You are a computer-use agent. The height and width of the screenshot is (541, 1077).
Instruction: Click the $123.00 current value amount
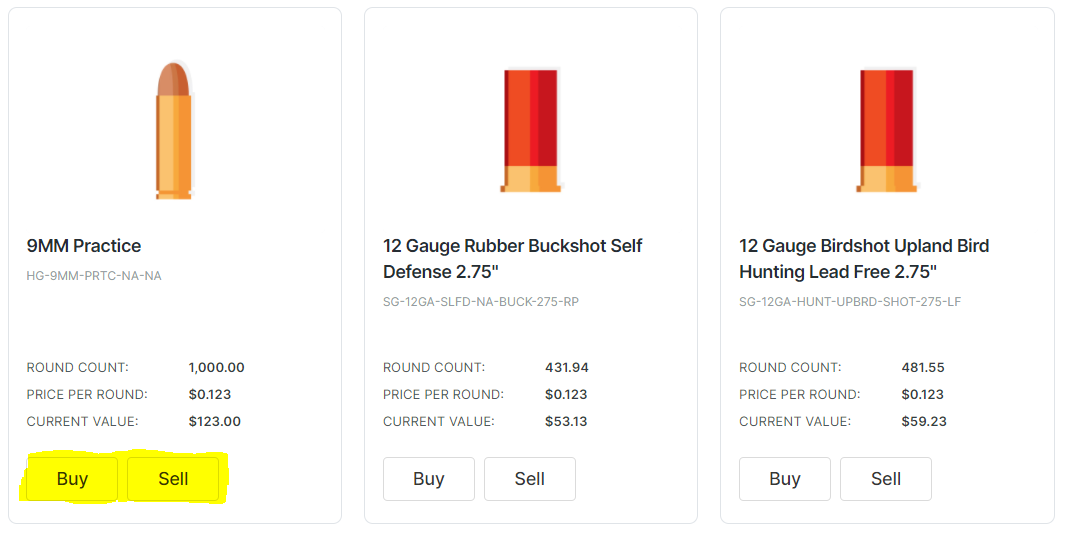point(214,422)
